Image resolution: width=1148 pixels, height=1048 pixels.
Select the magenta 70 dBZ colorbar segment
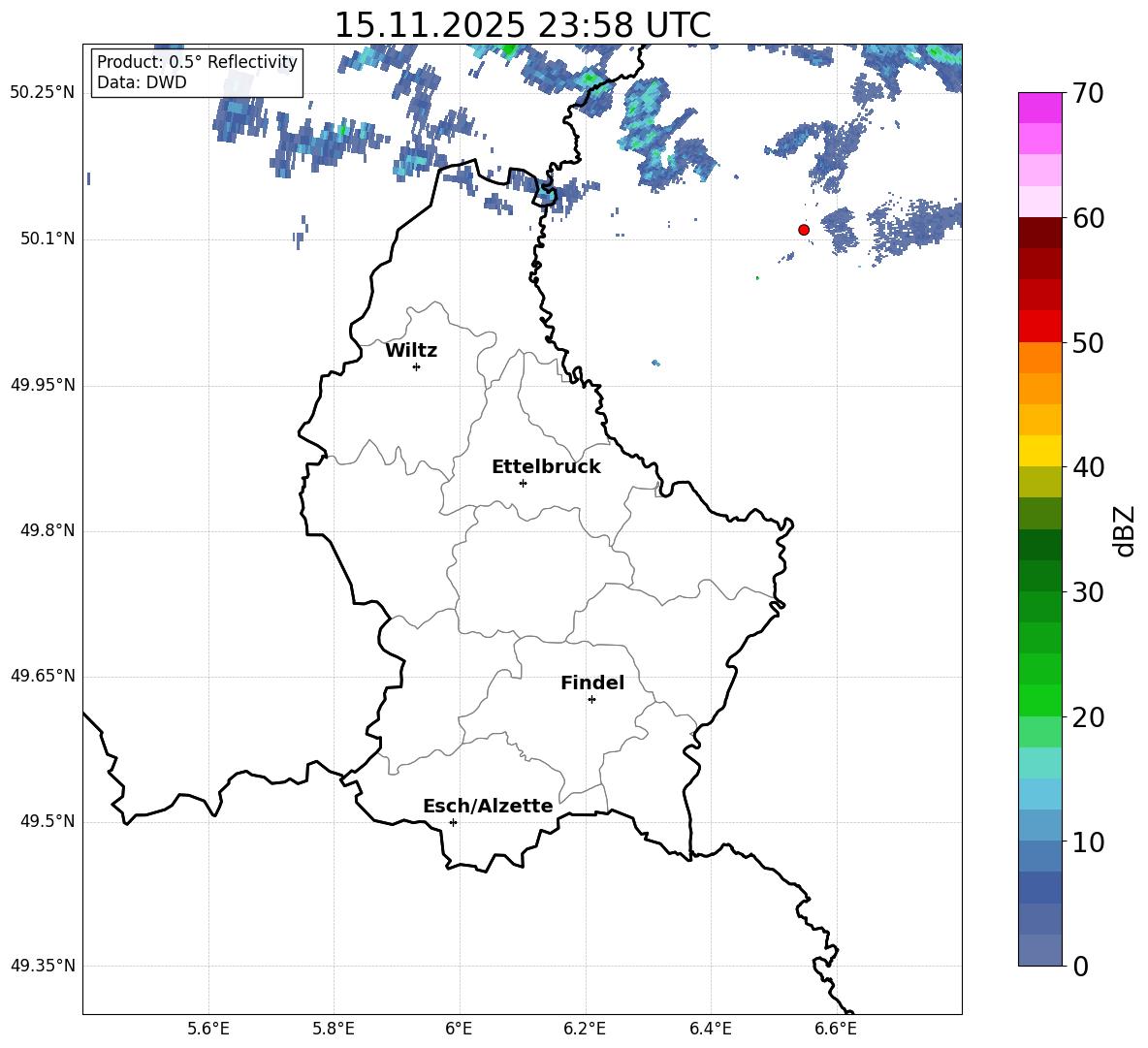[1039, 108]
